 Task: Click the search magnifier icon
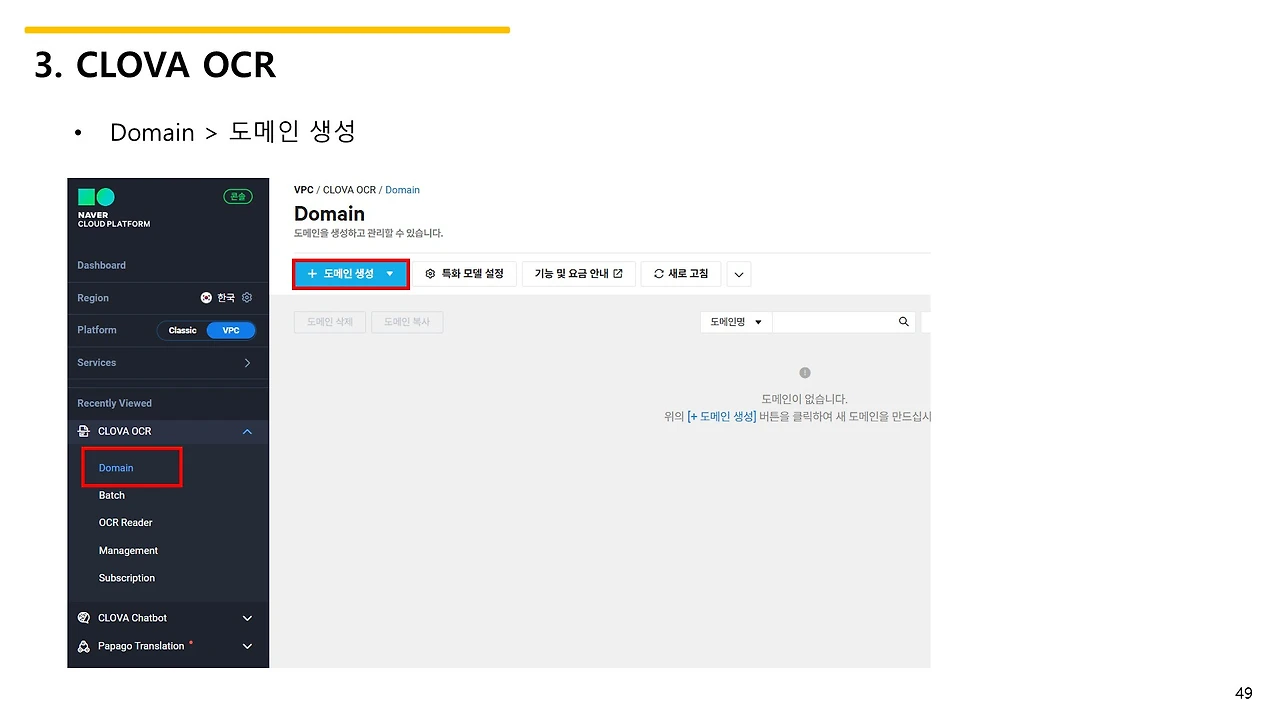(x=903, y=321)
